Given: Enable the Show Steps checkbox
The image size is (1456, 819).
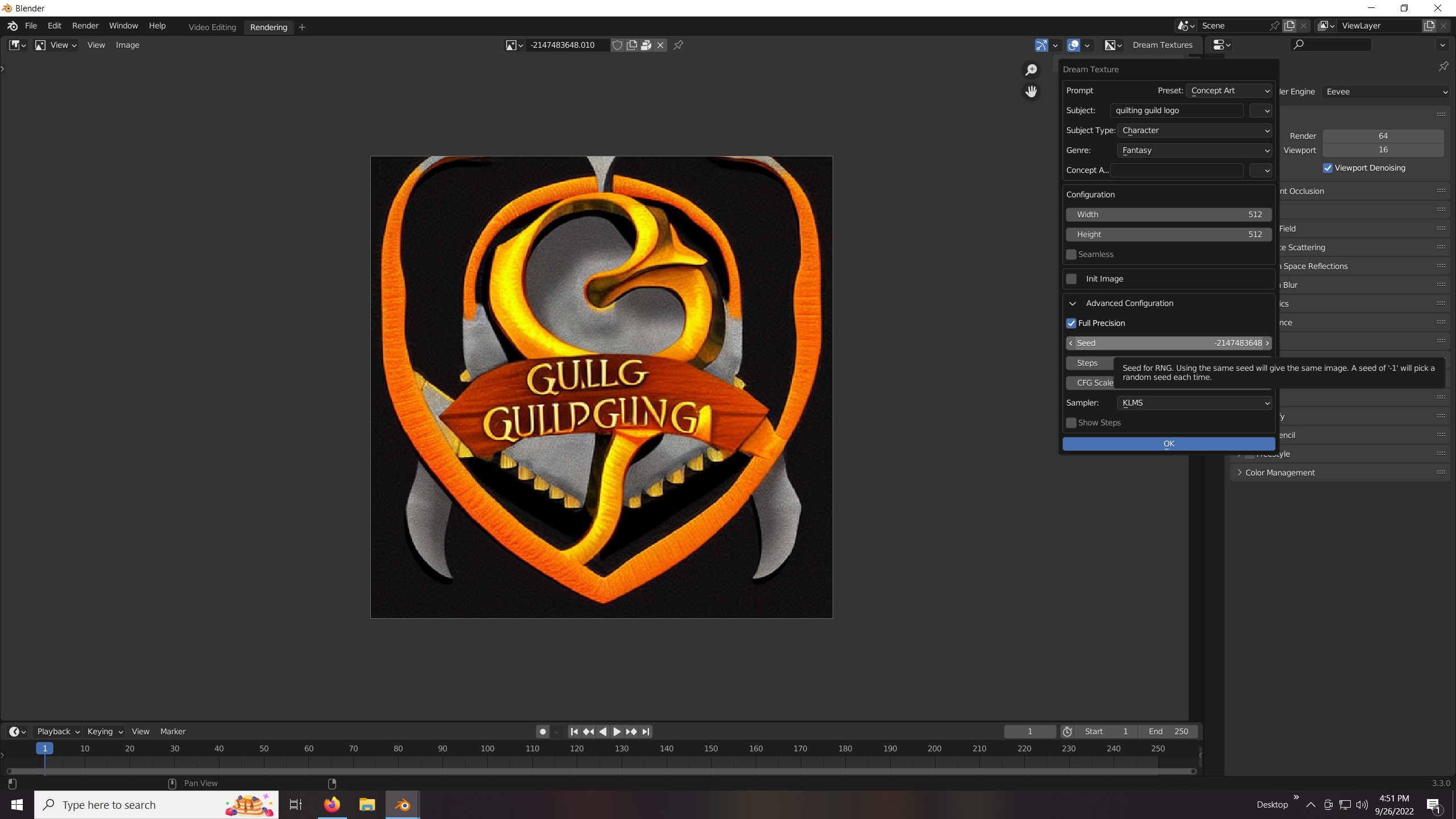Looking at the screenshot, I should click(1072, 423).
